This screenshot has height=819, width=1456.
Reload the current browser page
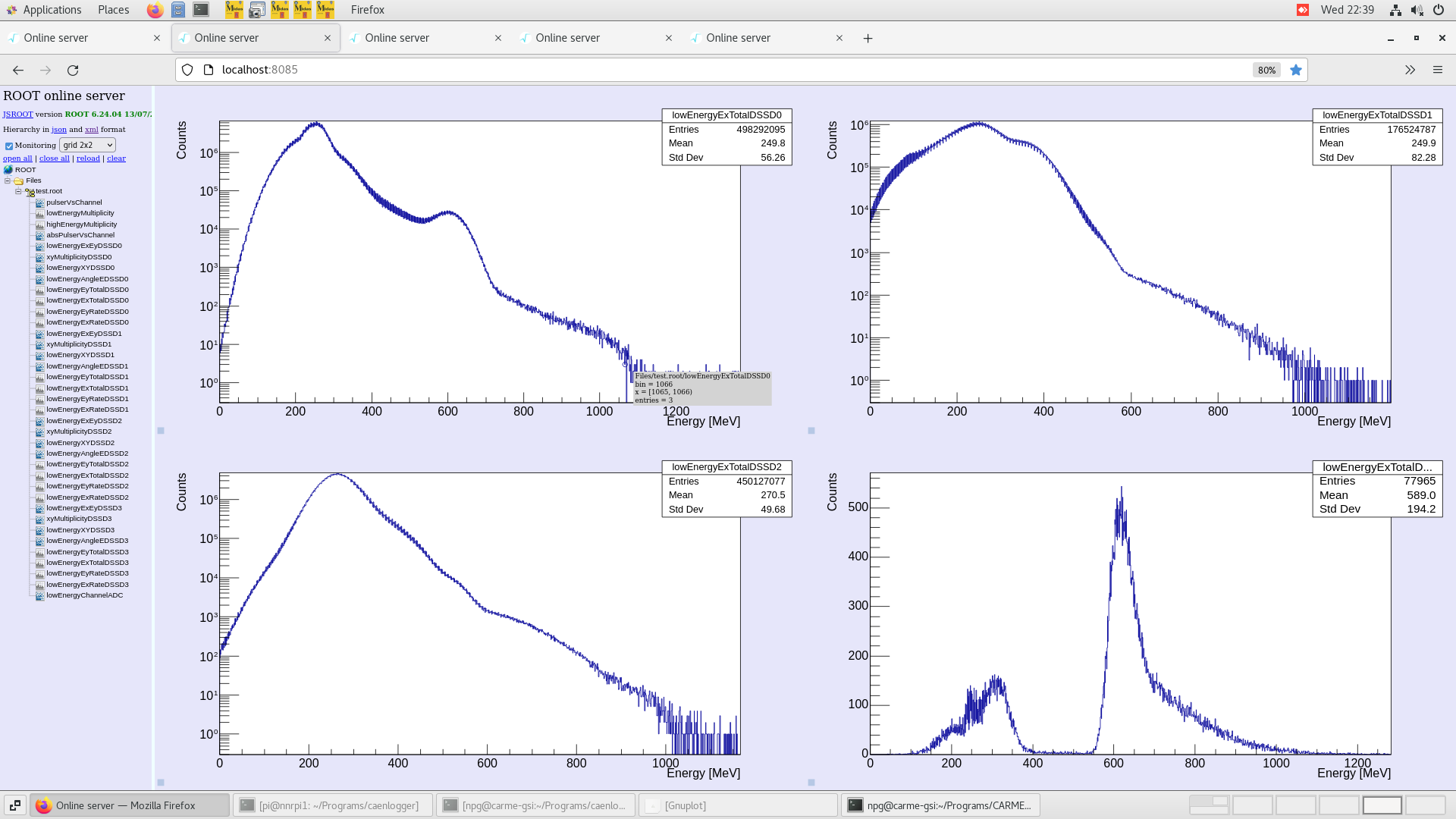click(x=73, y=70)
